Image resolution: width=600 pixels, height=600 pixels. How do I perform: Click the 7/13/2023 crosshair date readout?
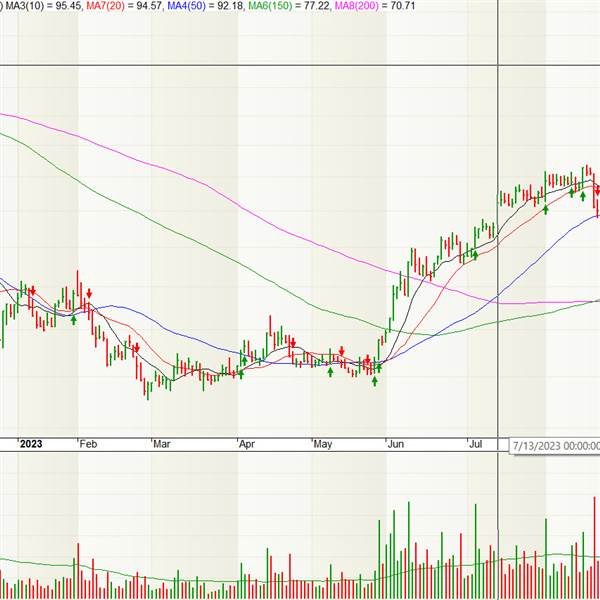click(555, 446)
